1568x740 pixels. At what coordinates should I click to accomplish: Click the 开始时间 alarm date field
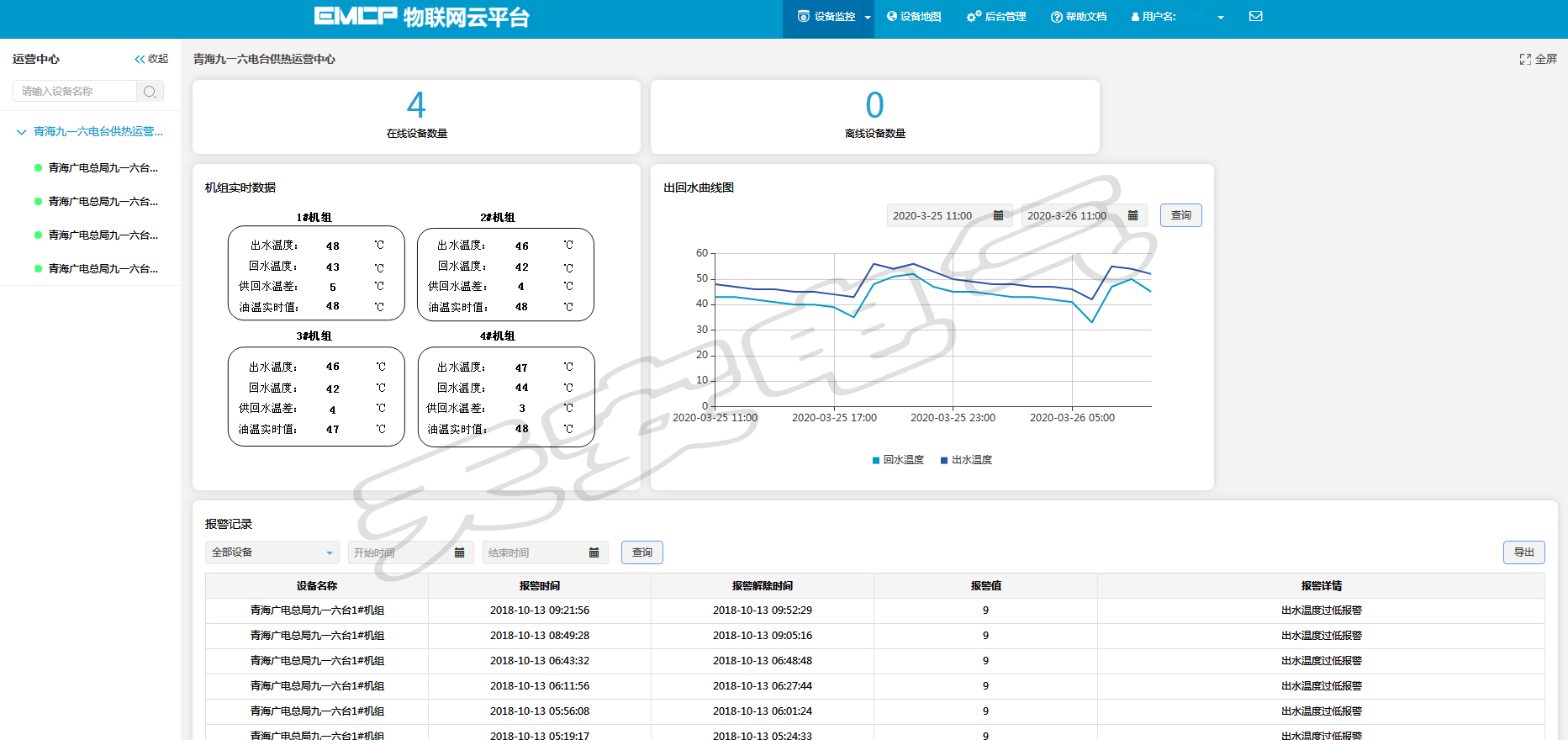point(410,552)
